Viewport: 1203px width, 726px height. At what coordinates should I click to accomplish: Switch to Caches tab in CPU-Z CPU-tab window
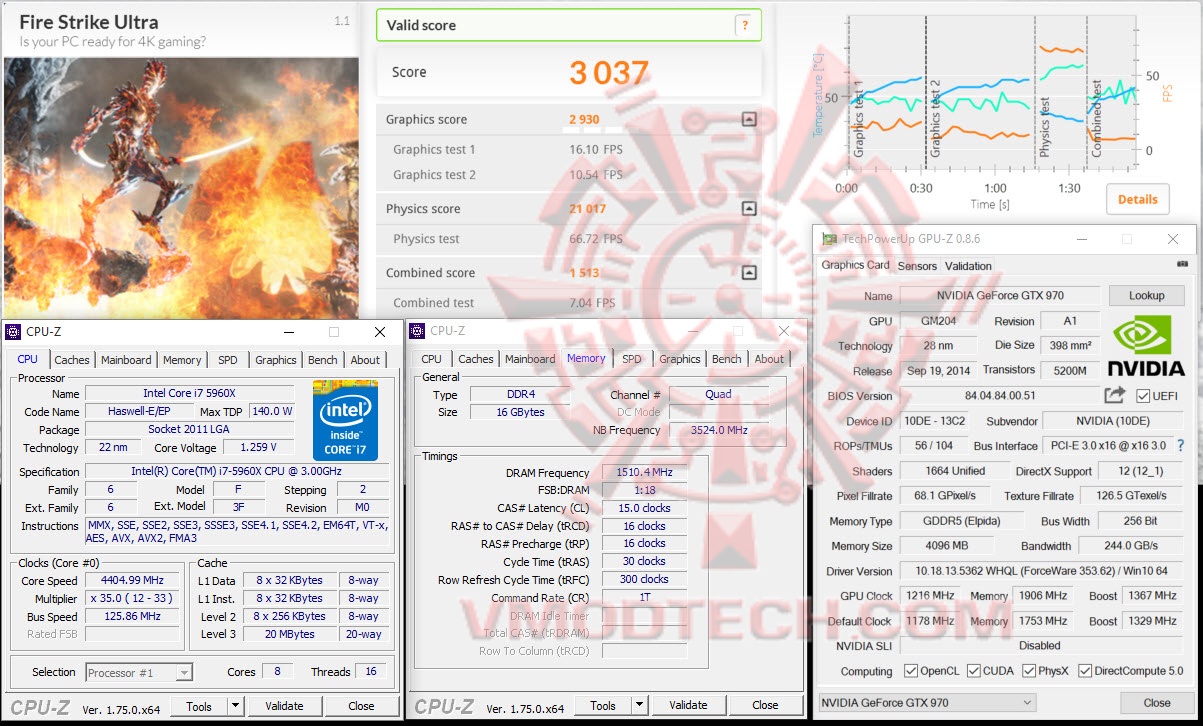[x=72, y=360]
